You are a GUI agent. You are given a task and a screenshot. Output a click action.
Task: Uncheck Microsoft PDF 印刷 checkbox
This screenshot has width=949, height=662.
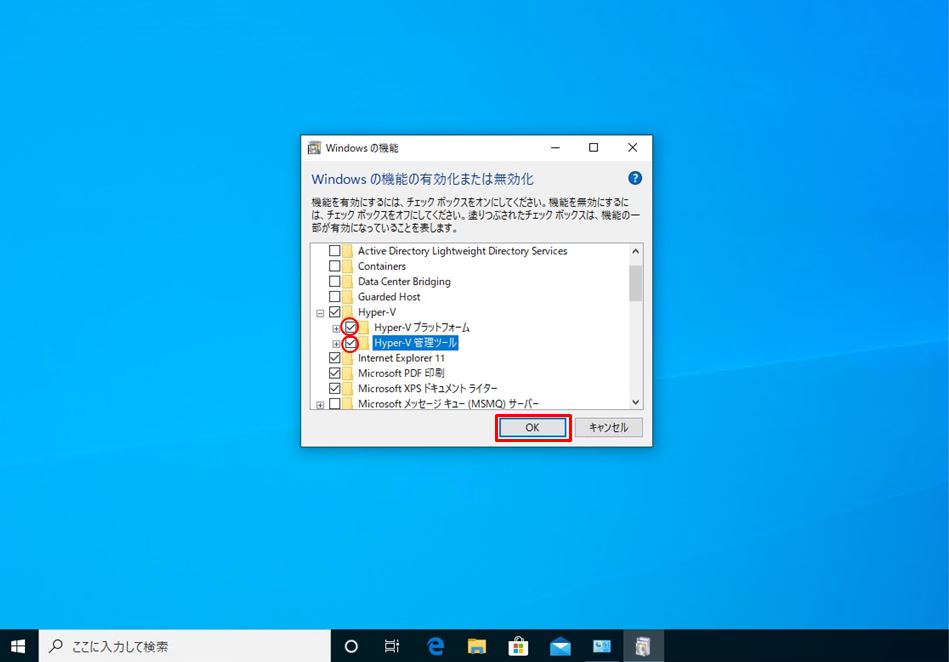335,373
